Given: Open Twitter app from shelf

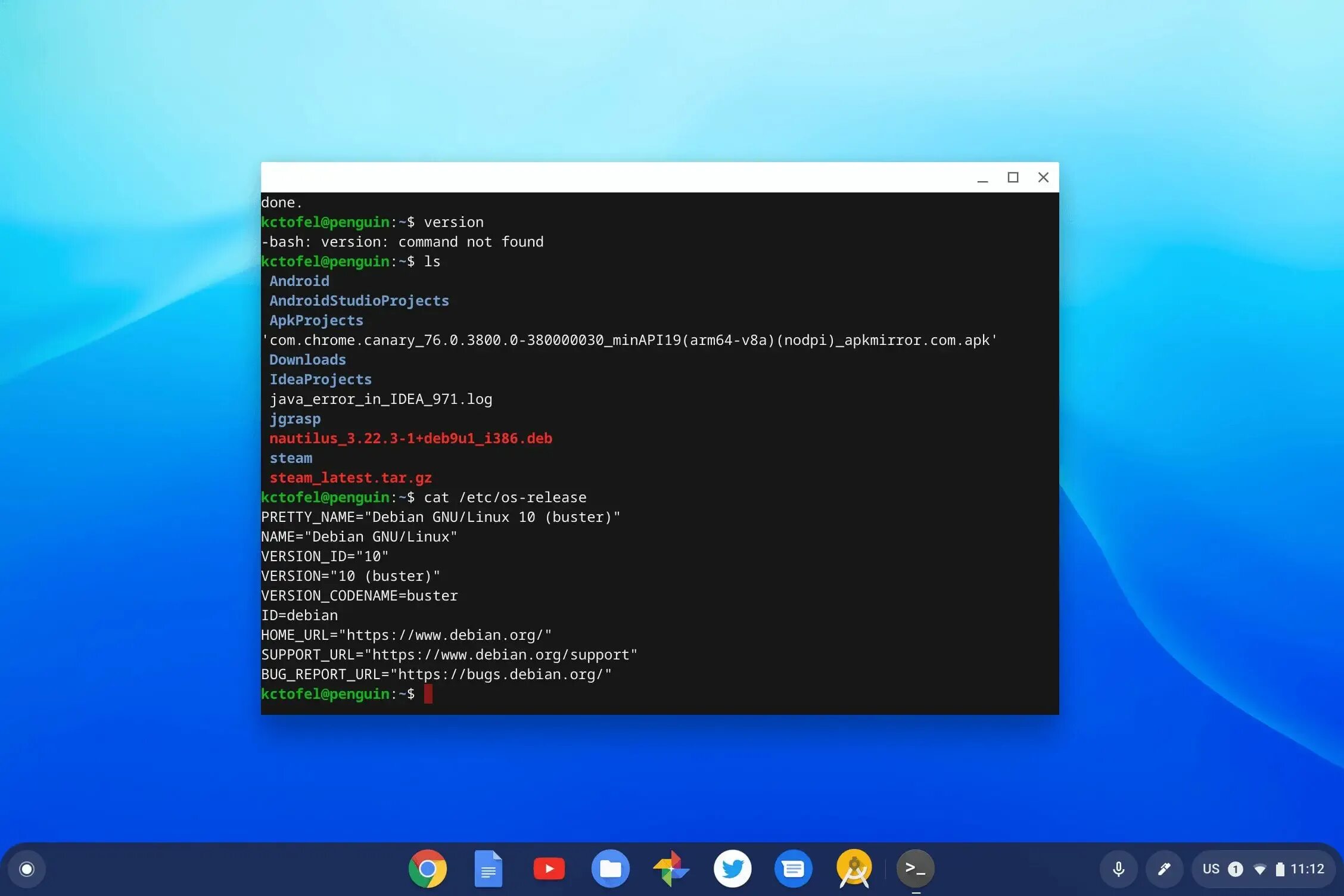Looking at the screenshot, I should pos(732,869).
